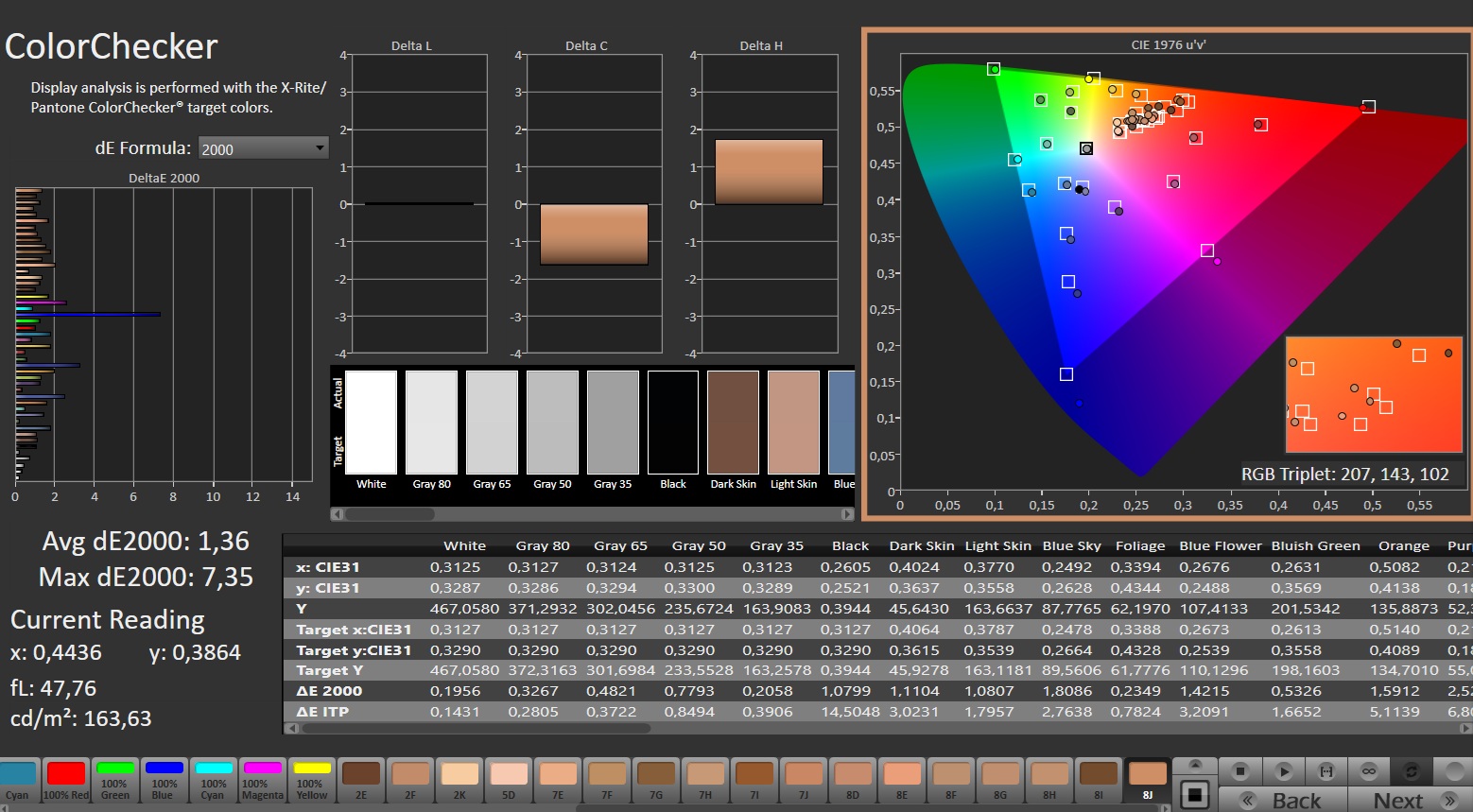
Task: Click the refresh arrows icon
Action: (1412, 771)
